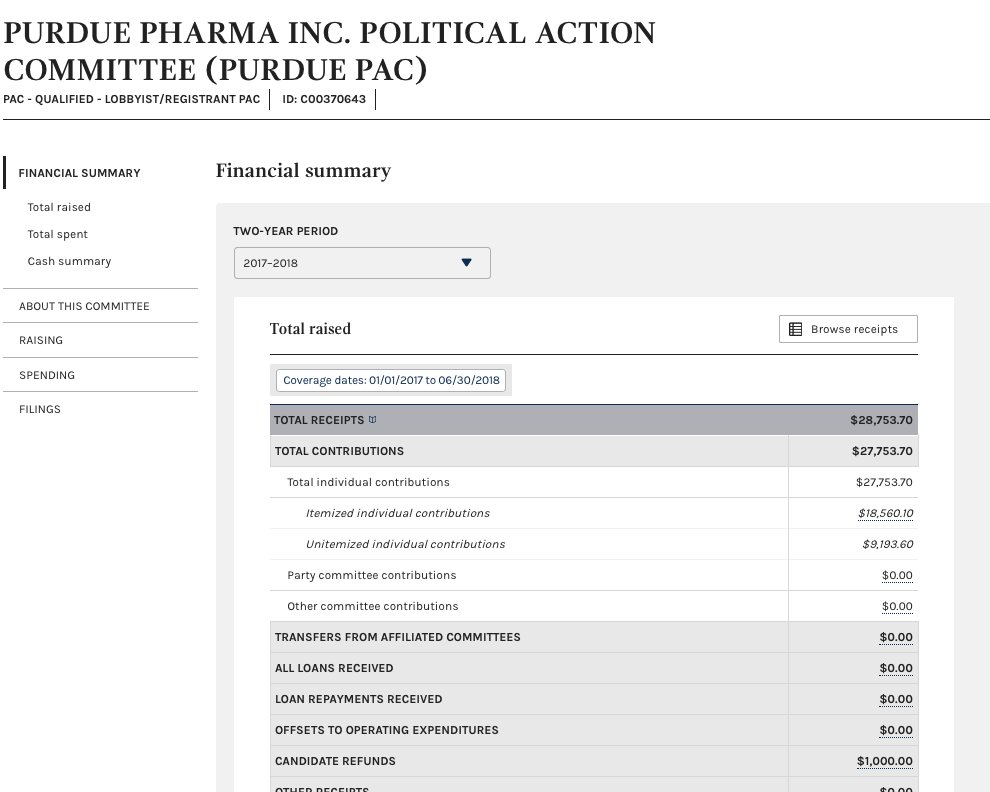Click the committee ID C00370643
Image resolution: width=990 pixels, height=792 pixels.
(324, 99)
